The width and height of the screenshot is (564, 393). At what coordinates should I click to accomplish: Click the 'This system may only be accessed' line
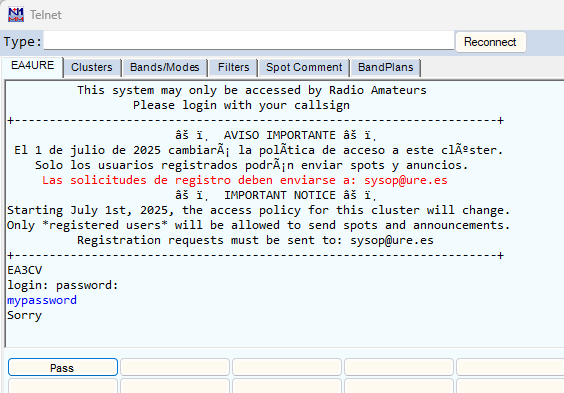tap(251, 90)
